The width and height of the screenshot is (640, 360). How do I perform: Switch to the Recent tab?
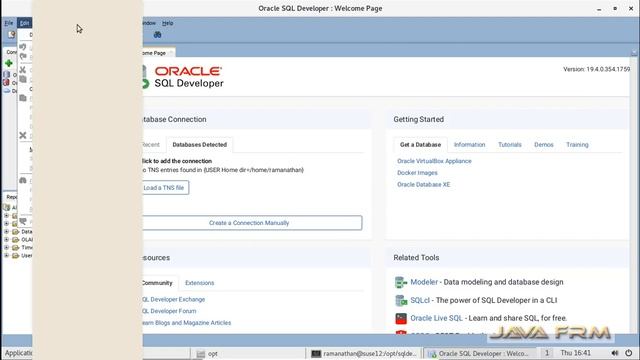coord(151,144)
